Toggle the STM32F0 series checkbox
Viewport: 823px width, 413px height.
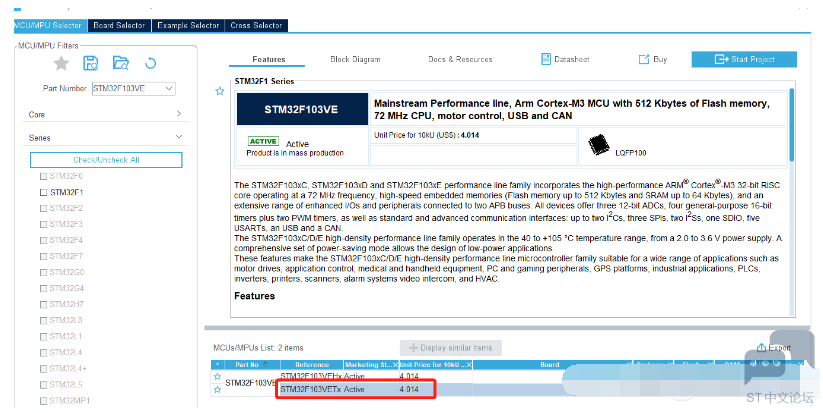coord(44,176)
